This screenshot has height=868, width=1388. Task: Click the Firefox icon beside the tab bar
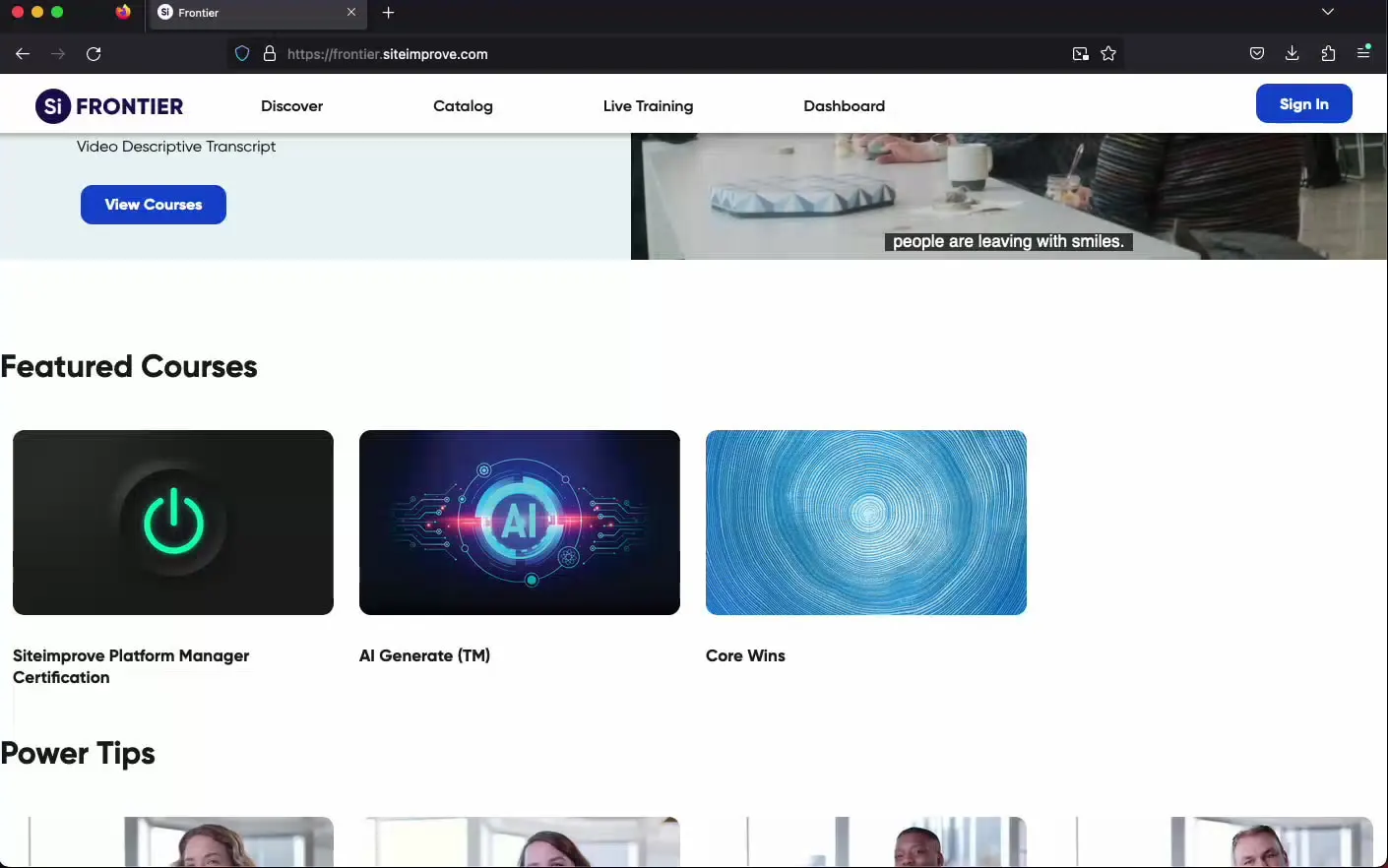coord(123,12)
